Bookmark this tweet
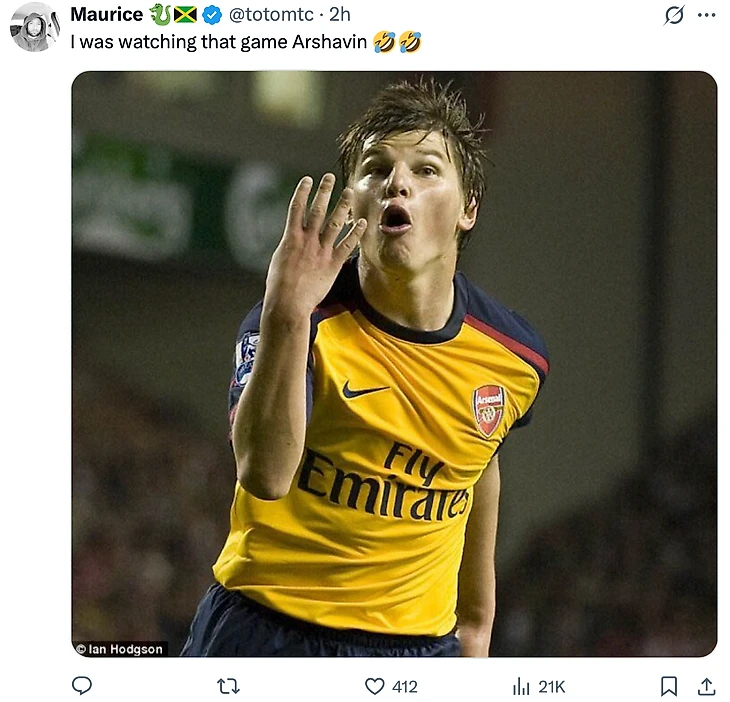 669,686
